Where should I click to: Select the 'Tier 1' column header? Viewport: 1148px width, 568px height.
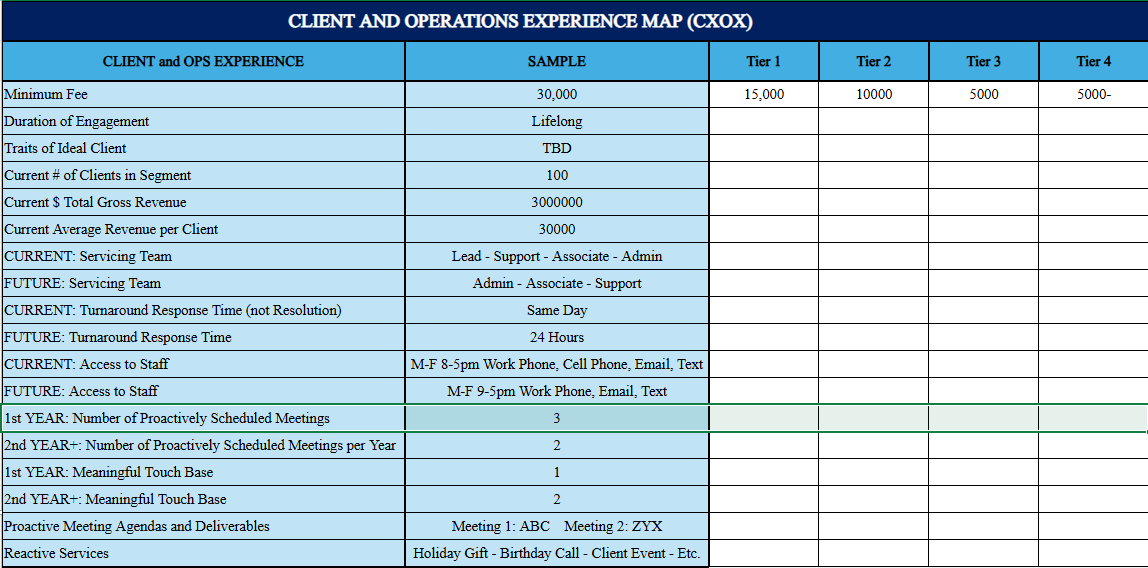coord(764,61)
